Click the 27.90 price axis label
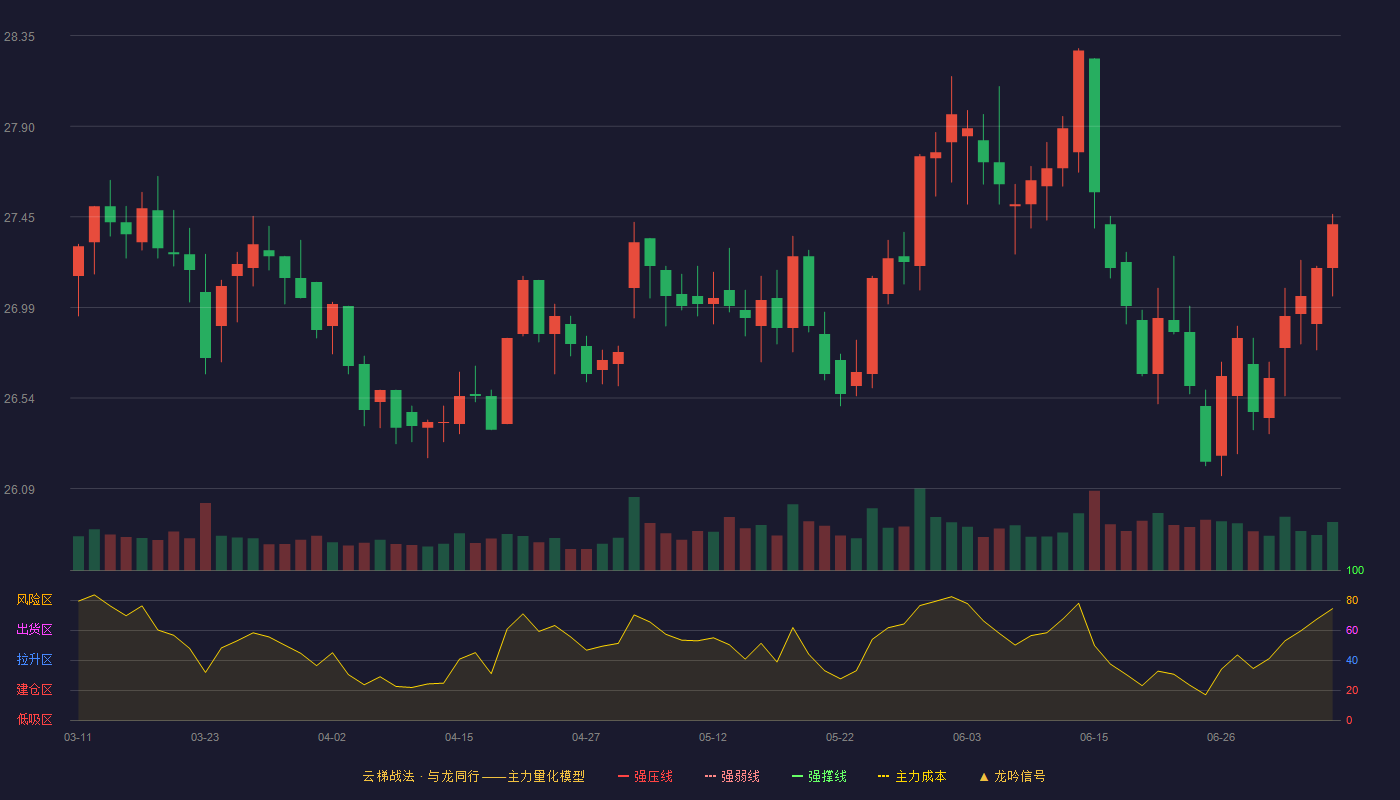This screenshot has width=1400, height=800. pyautogui.click(x=19, y=127)
